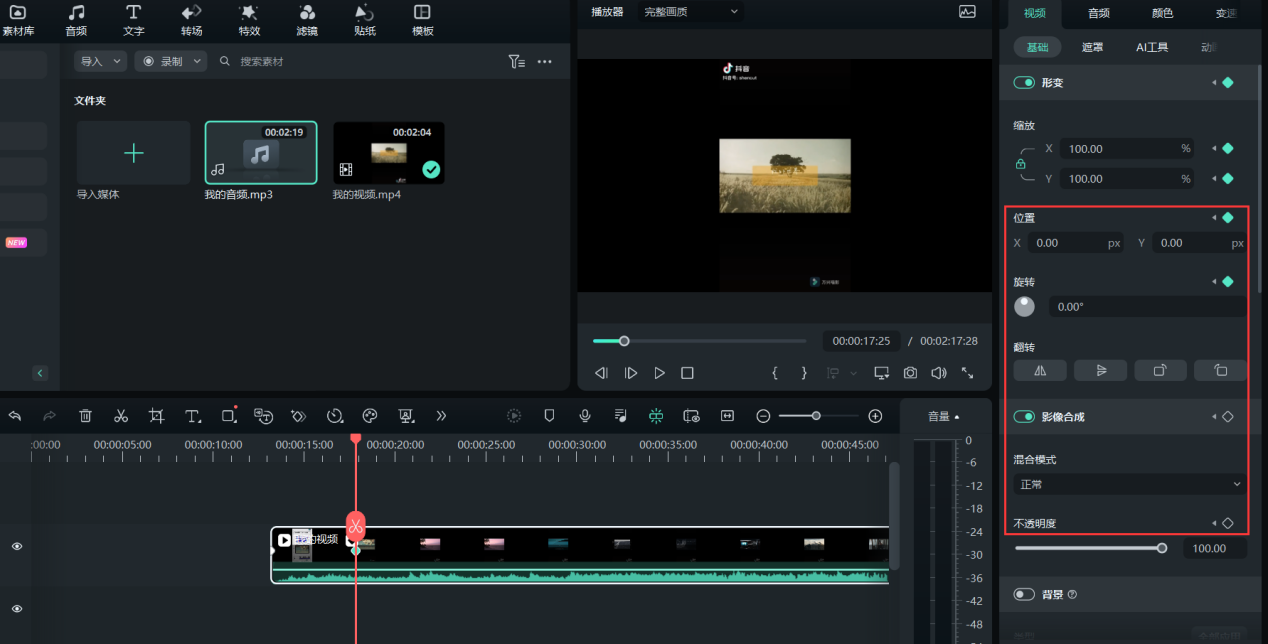This screenshot has width=1268, height=644.
Task: Open the 遮罩 mask sub-tab
Action: click(1092, 47)
